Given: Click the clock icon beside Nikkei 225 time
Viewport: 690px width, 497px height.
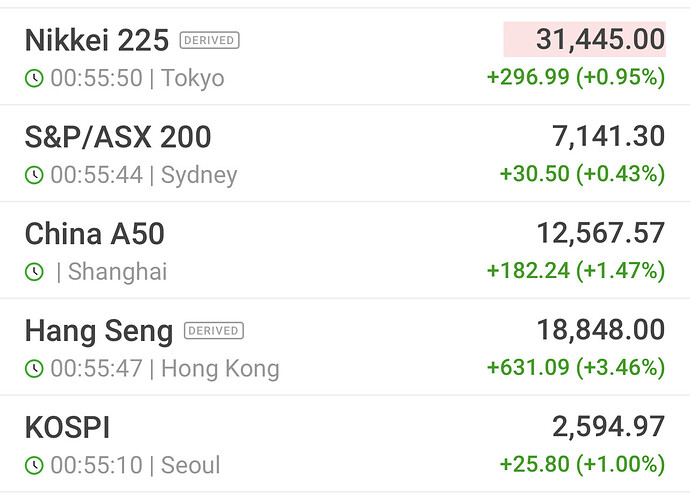Looking at the screenshot, I should [x=34, y=78].
